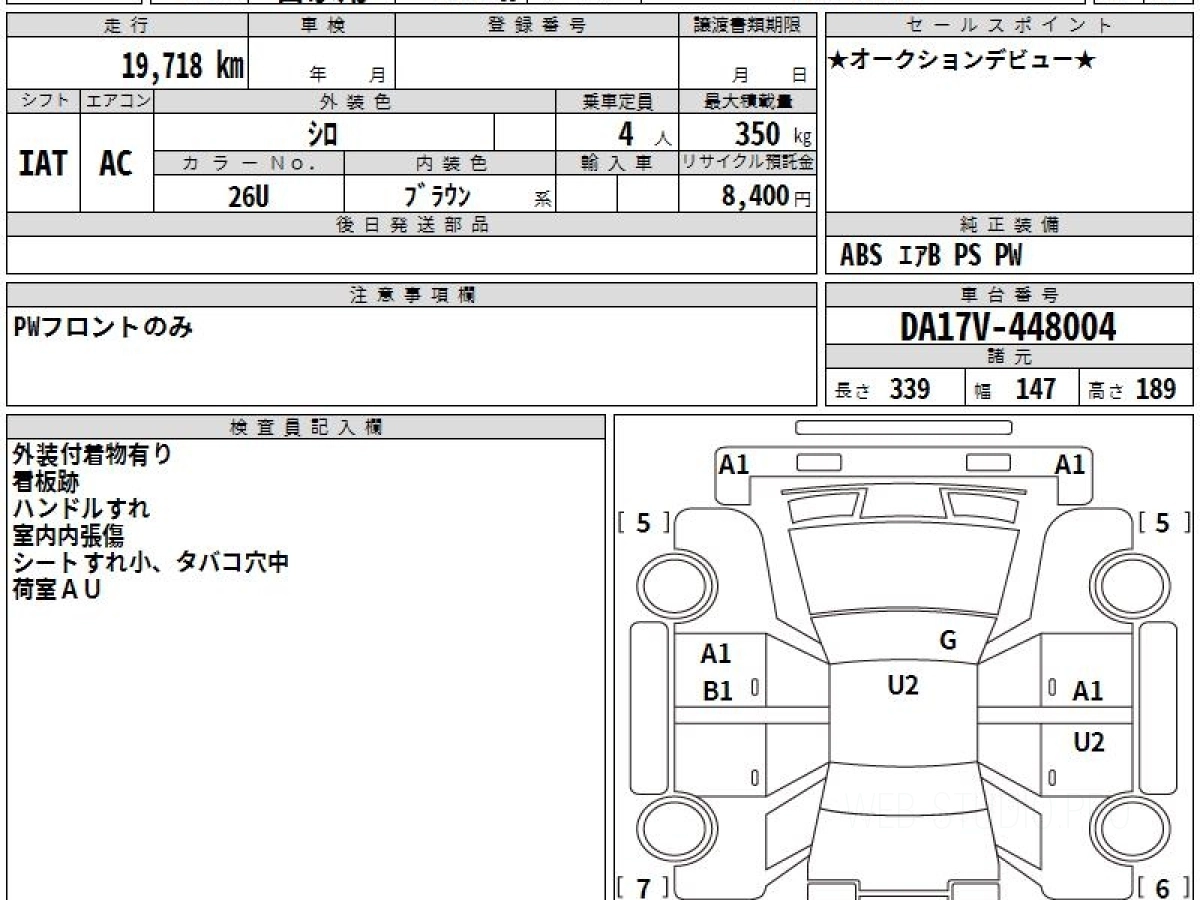Select the exterior color value シロ
Viewport: 1200px width, 900px height.
(322, 132)
